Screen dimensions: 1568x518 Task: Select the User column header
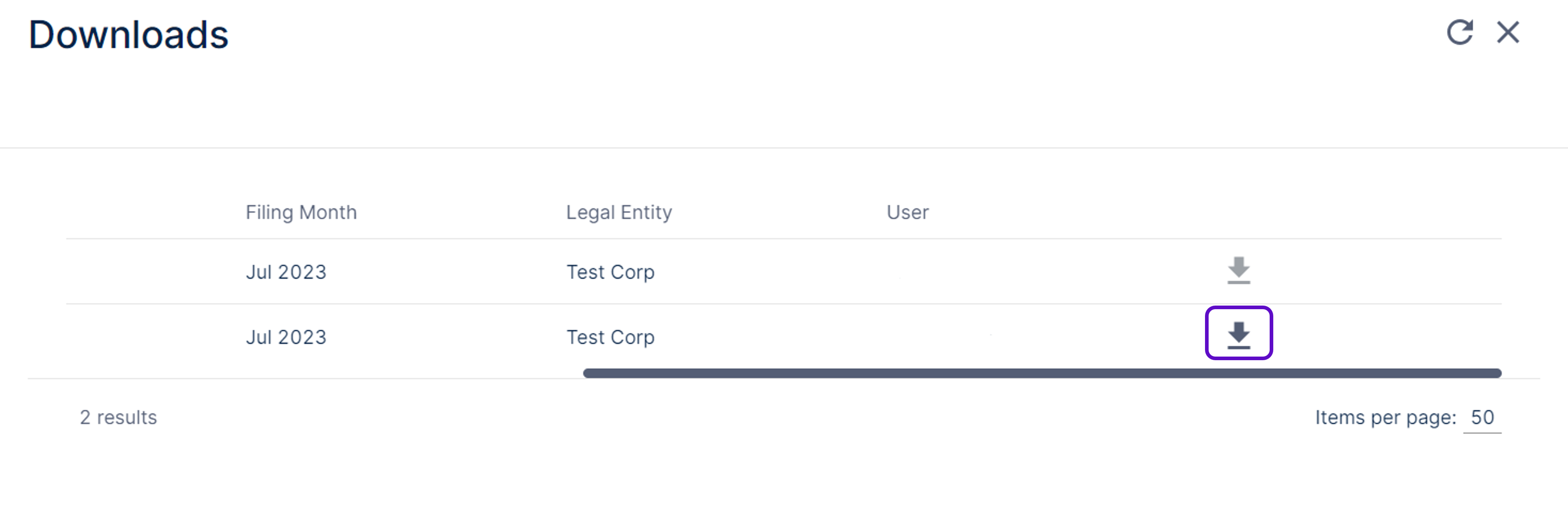(907, 212)
